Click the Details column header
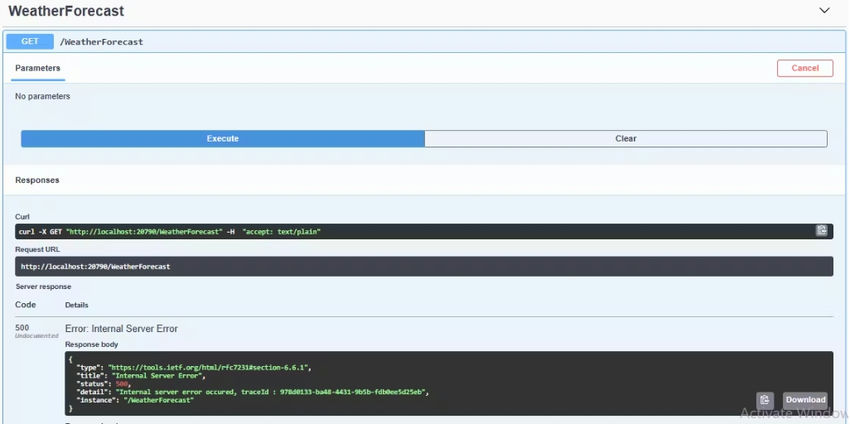The image size is (850, 424). pyautogui.click(x=76, y=305)
